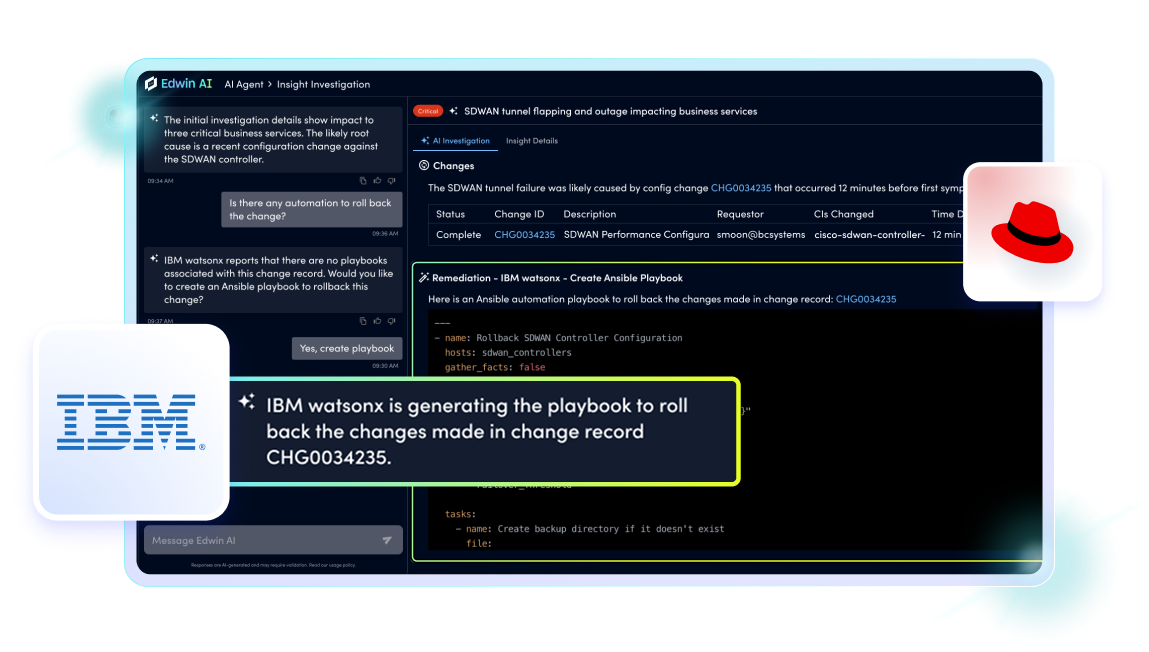Screen dimensions: 1149x652
Task: Open CHG0034235 link in the remediation description
Action: (865, 299)
